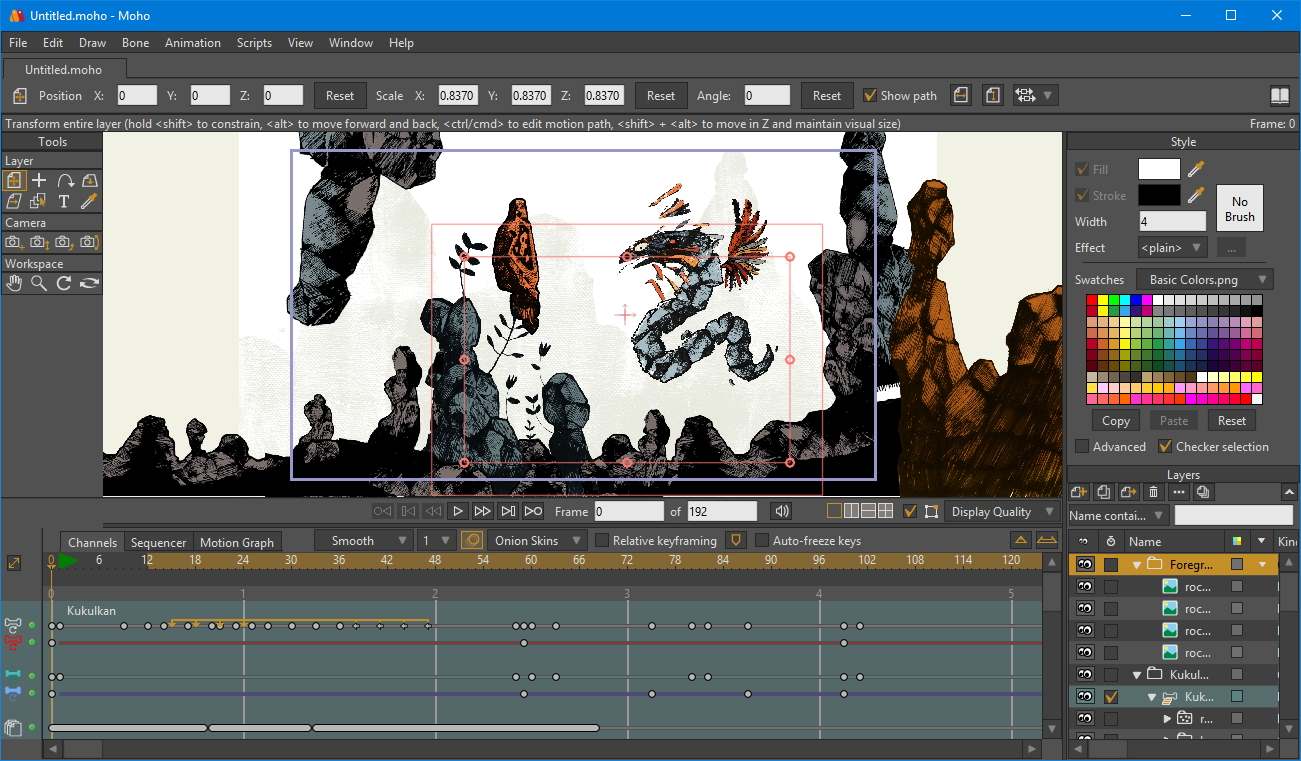
Task: Select the Eyedropper tool in Tools panel
Action: pos(89,201)
